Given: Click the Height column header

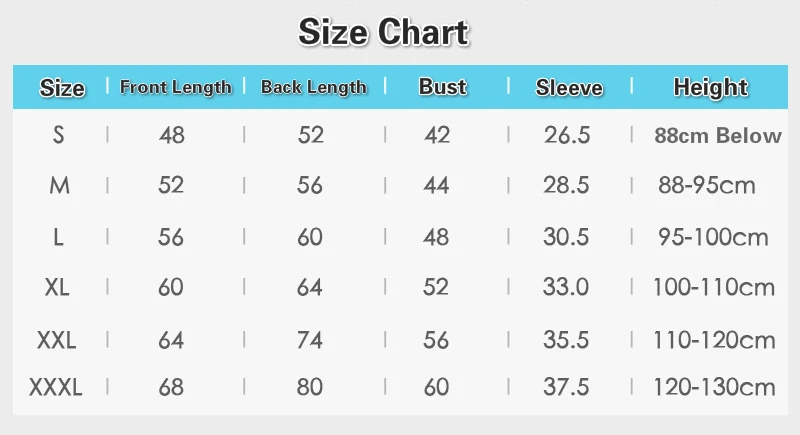Looking at the screenshot, I should [x=711, y=88].
